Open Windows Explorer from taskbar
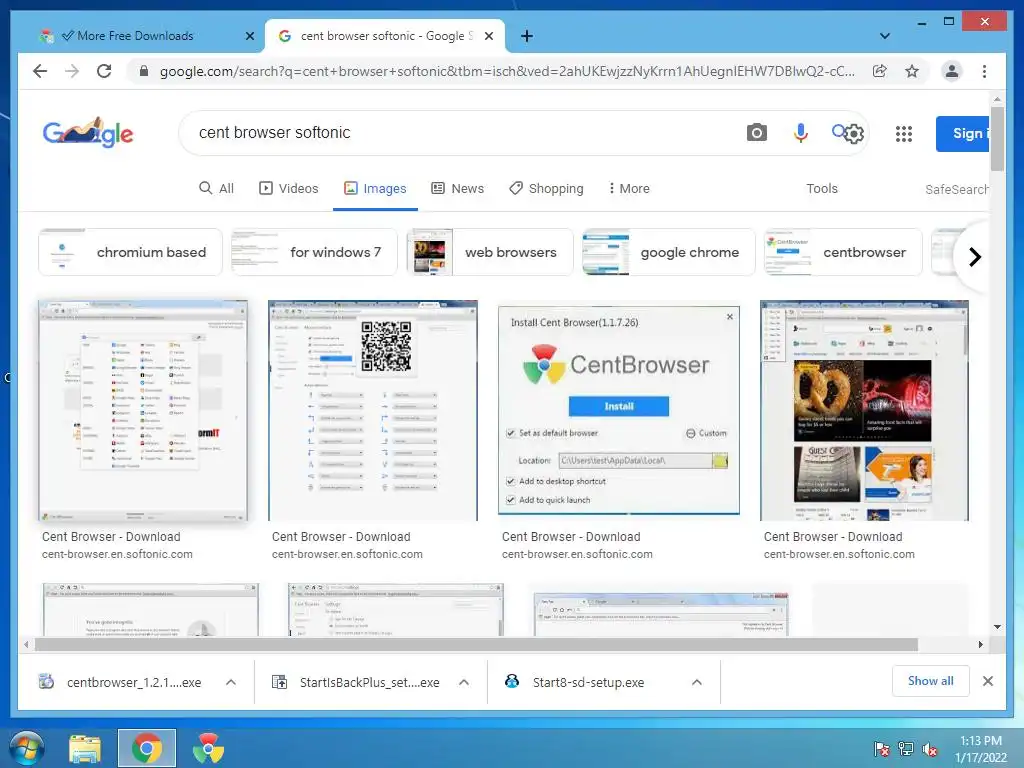1024x768 pixels. tap(85, 748)
